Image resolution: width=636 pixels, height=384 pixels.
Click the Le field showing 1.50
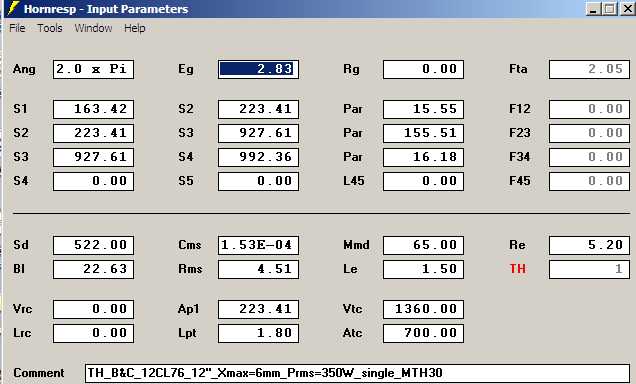pos(423,269)
